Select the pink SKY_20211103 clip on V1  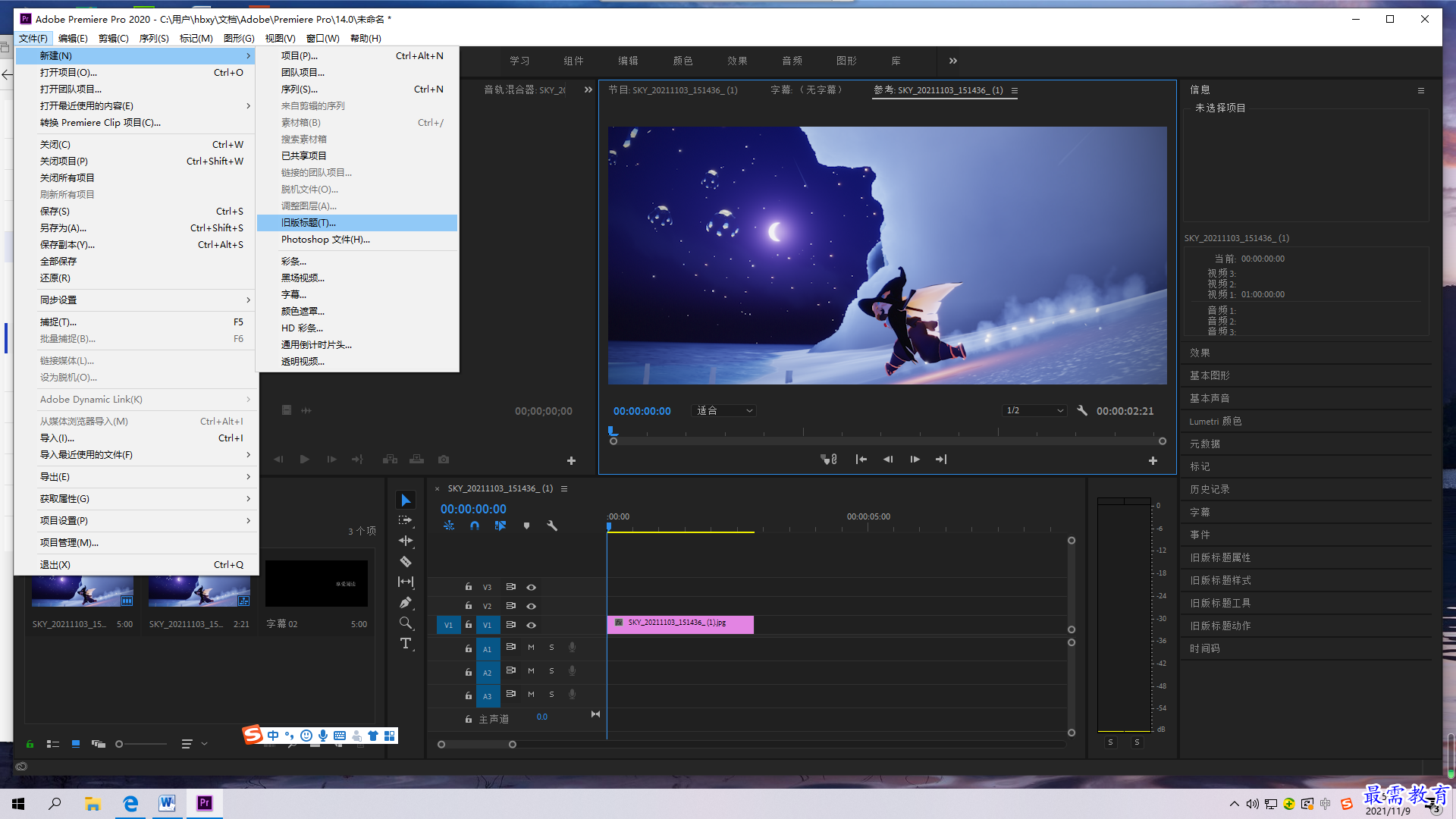pyautogui.click(x=680, y=624)
